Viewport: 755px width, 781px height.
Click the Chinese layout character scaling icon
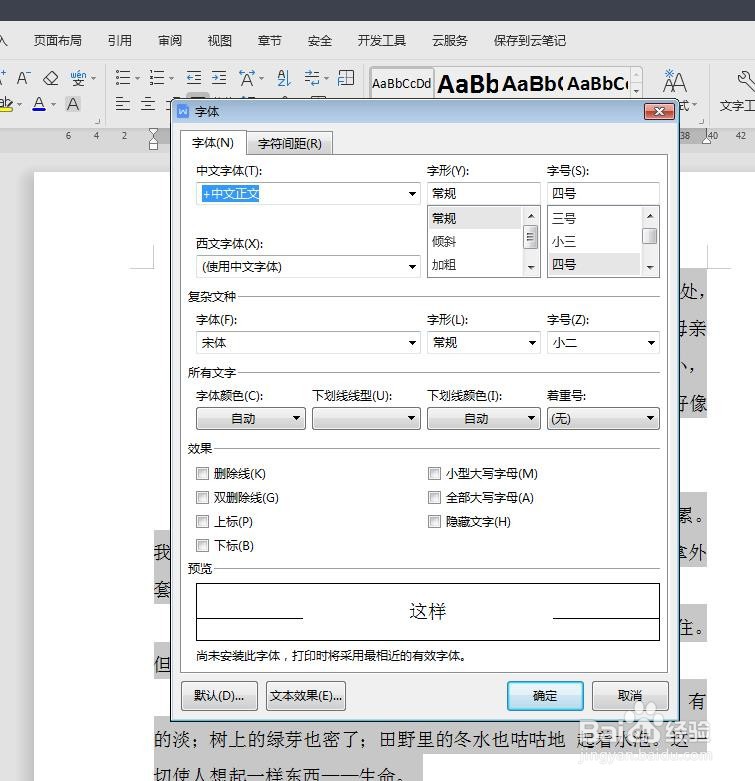[x=247, y=78]
